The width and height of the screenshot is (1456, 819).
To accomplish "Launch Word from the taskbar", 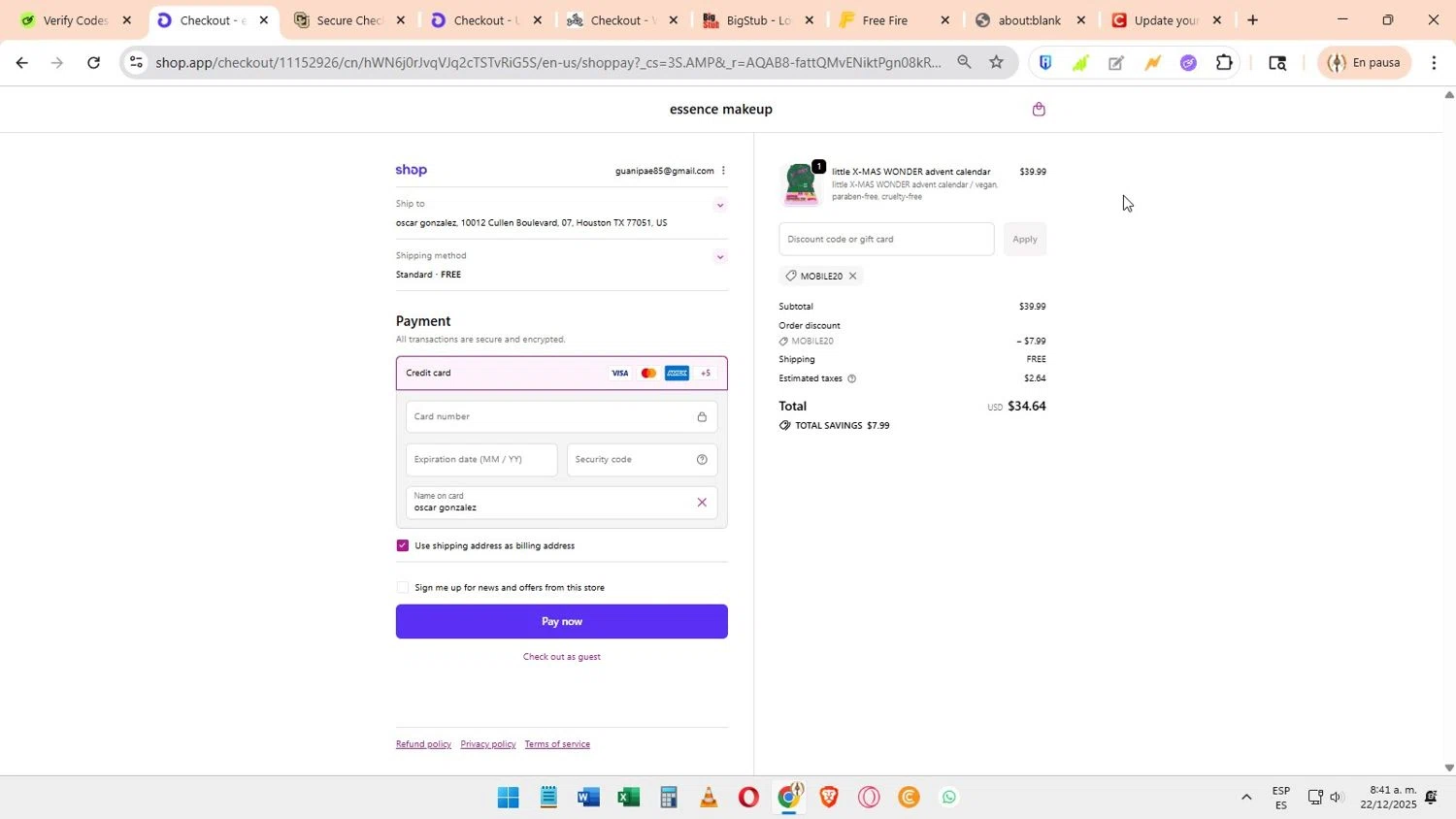I will click(x=588, y=798).
